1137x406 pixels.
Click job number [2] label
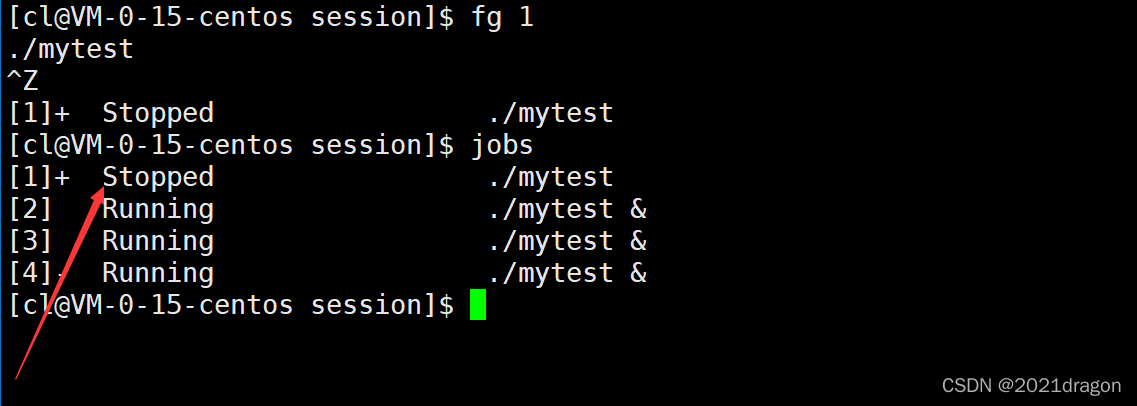coord(30,209)
